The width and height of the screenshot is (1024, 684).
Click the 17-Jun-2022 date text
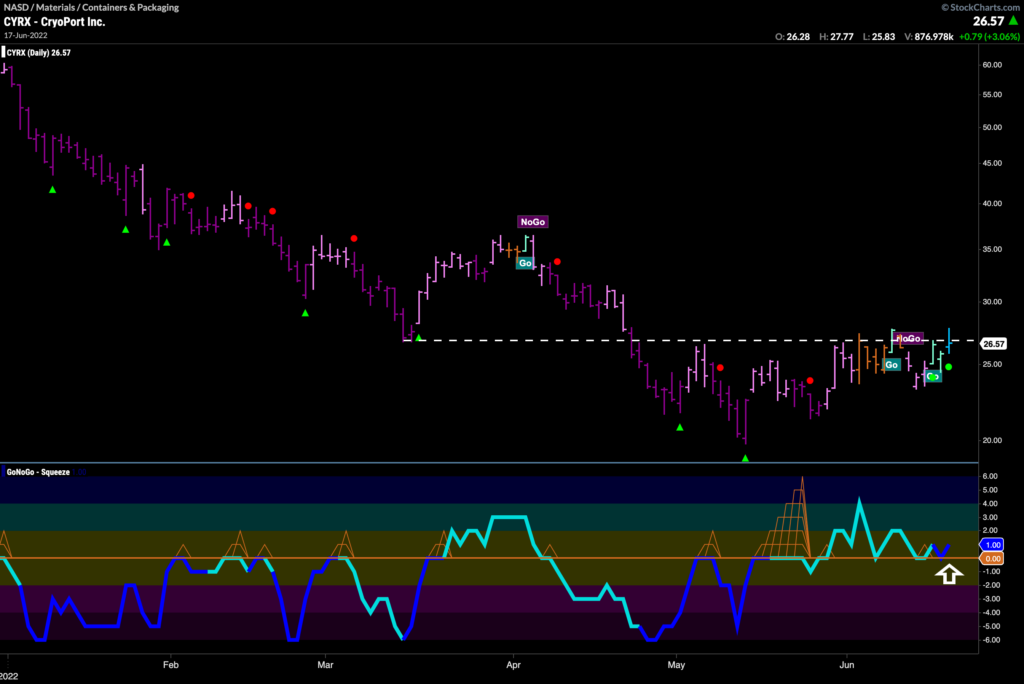click(25, 35)
